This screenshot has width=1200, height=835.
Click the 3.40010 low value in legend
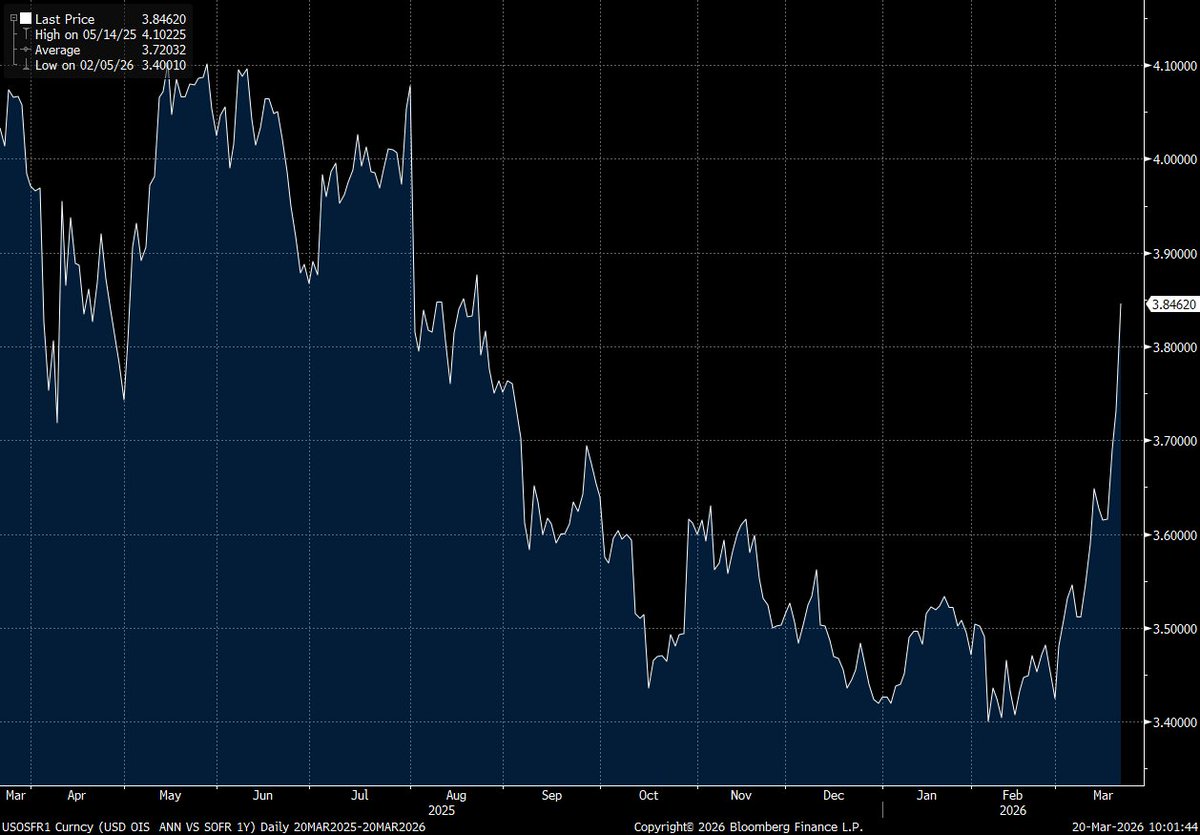point(164,64)
